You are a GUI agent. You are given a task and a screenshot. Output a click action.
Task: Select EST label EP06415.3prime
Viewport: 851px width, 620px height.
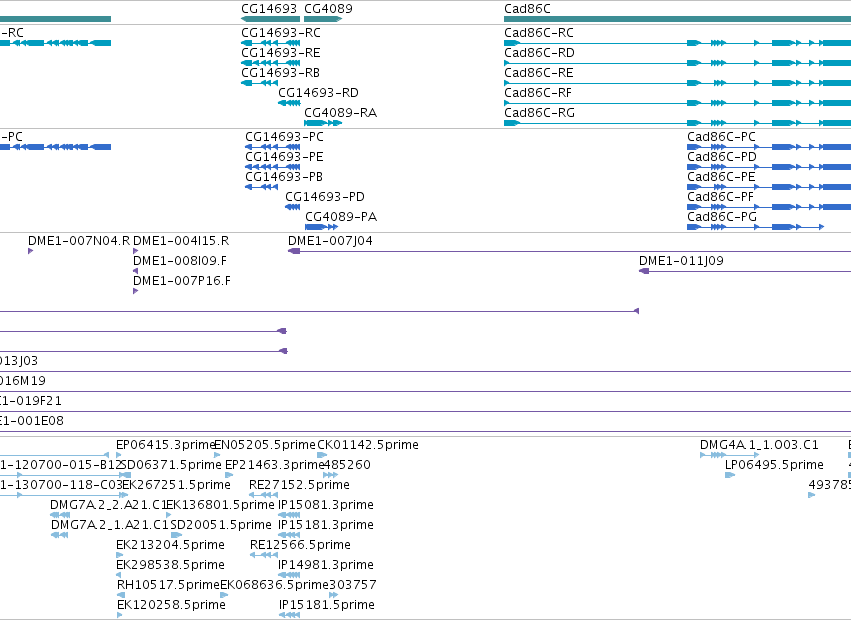(166, 445)
